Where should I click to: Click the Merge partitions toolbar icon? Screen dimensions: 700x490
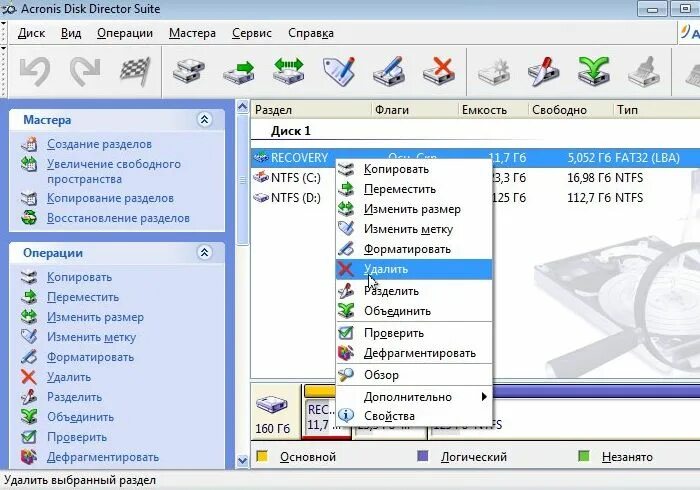(594, 71)
